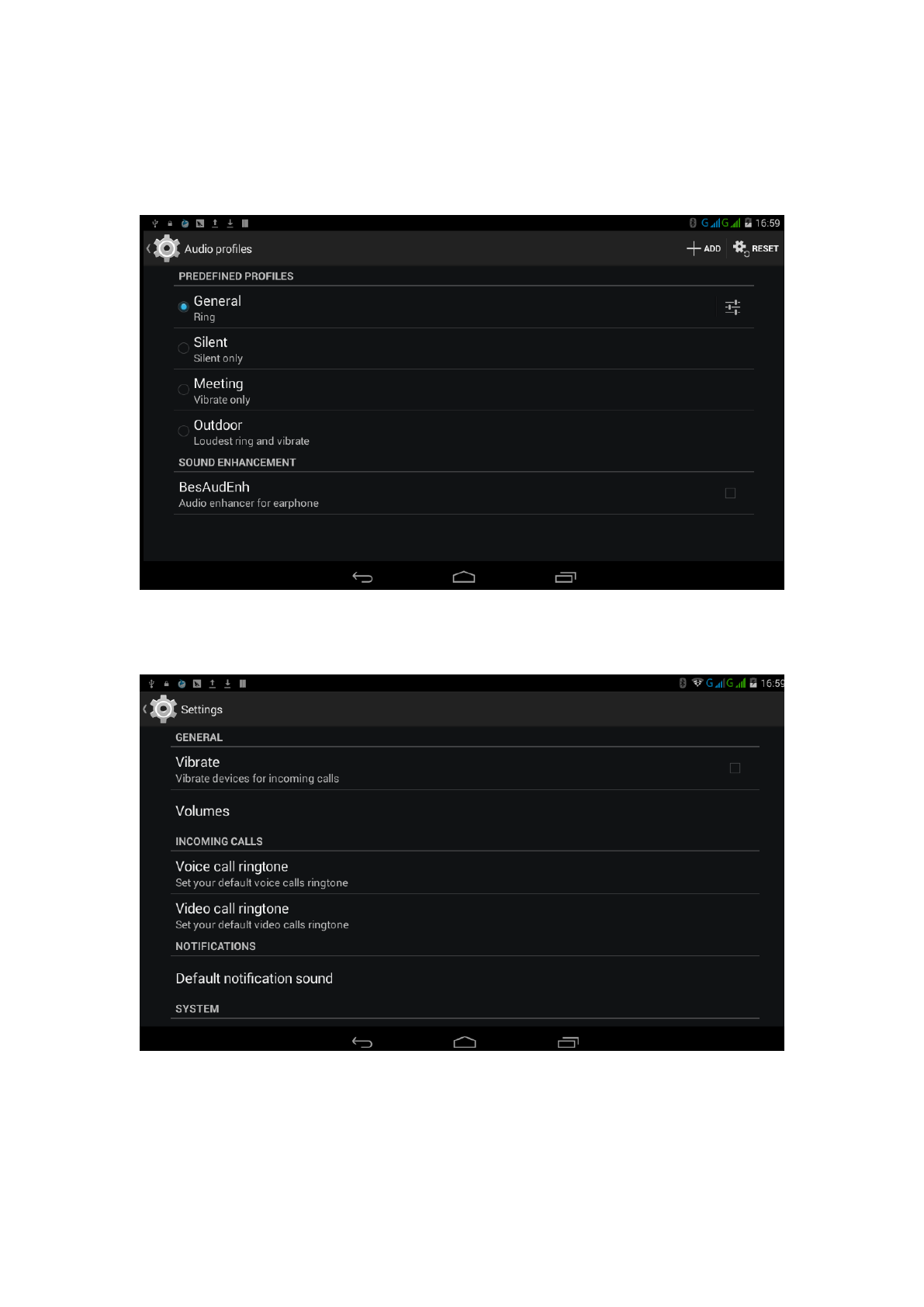
Task: Open the Volumes setting
Action: [x=465, y=811]
